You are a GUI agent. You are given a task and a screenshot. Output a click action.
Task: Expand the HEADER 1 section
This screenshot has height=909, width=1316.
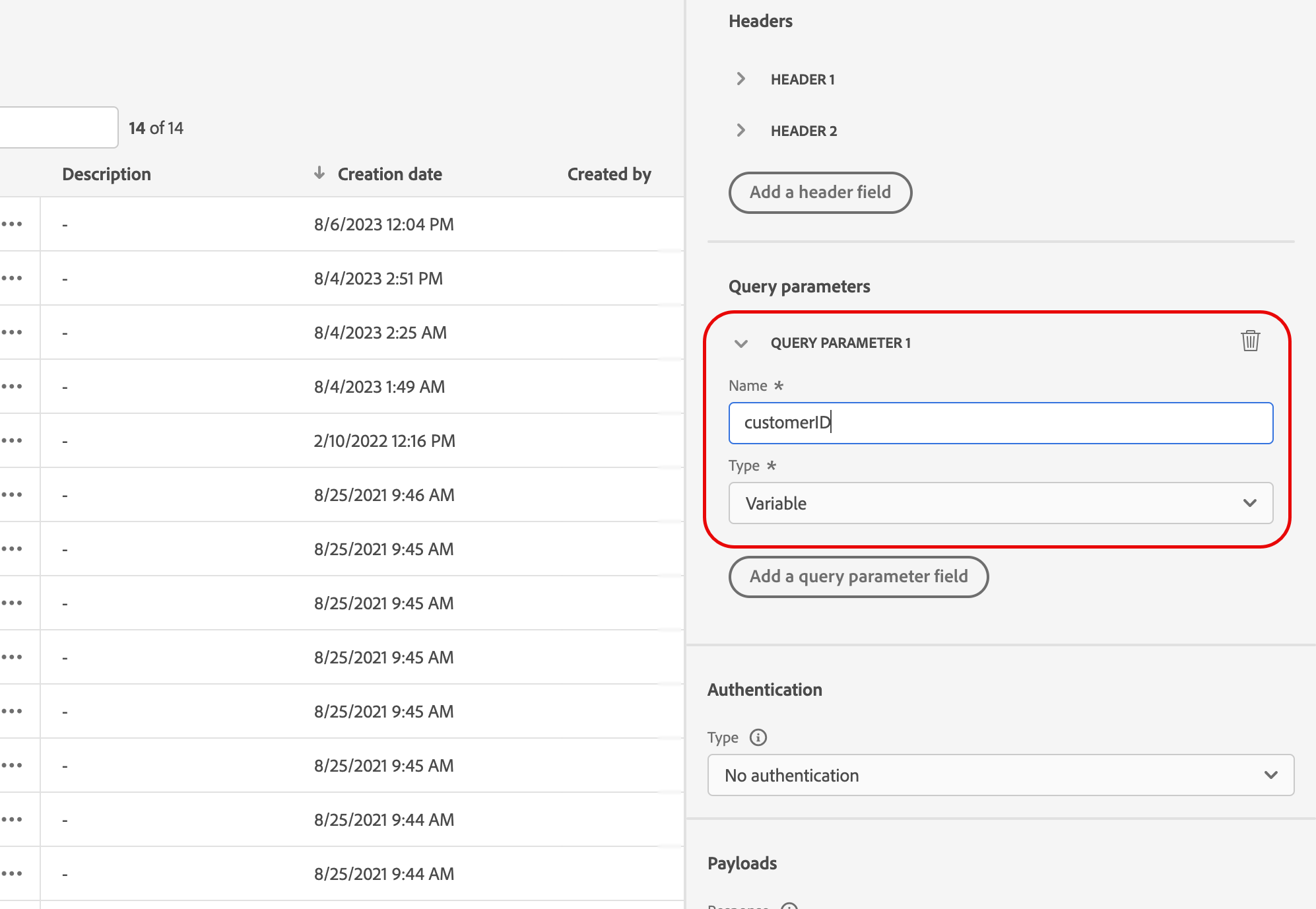741,79
